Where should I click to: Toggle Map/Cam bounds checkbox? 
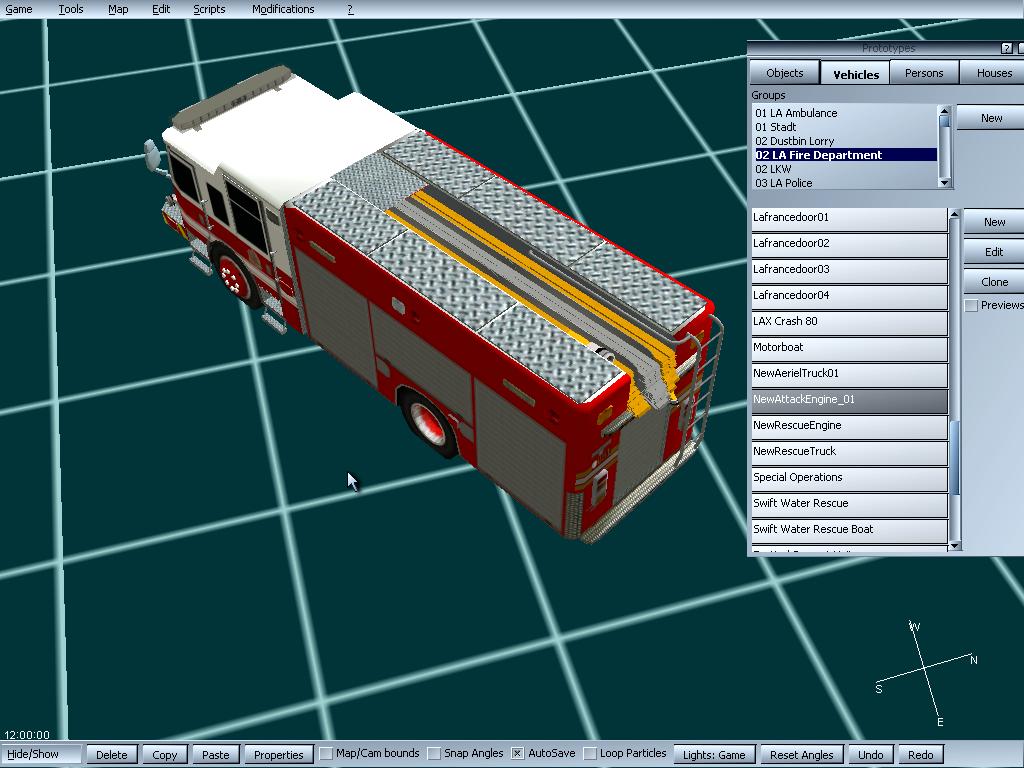tap(326, 754)
